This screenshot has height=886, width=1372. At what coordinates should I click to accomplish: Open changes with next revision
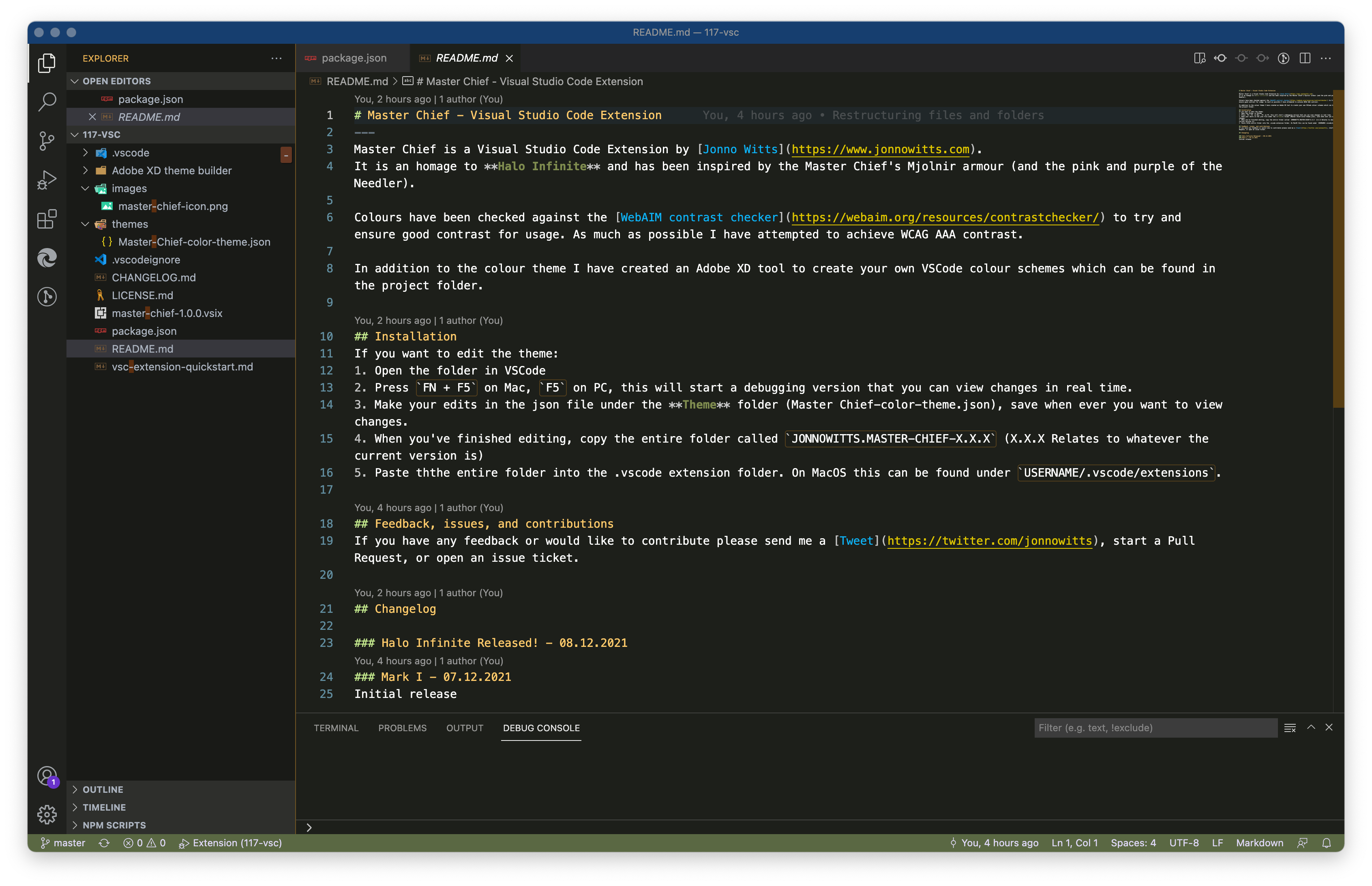[1262, 58]
